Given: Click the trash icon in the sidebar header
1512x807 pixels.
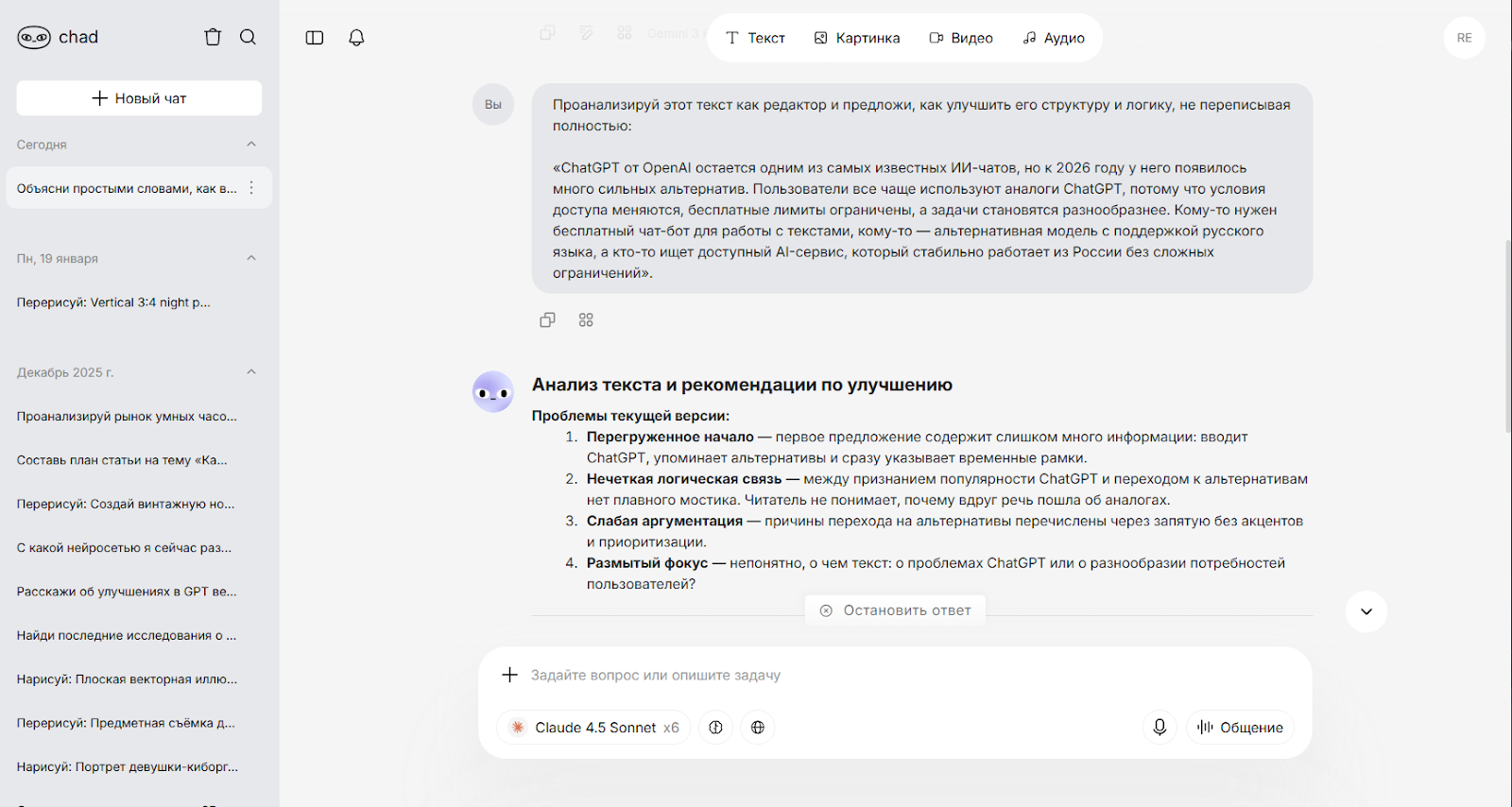Looking at the screenshot, I should click(213, 37).
